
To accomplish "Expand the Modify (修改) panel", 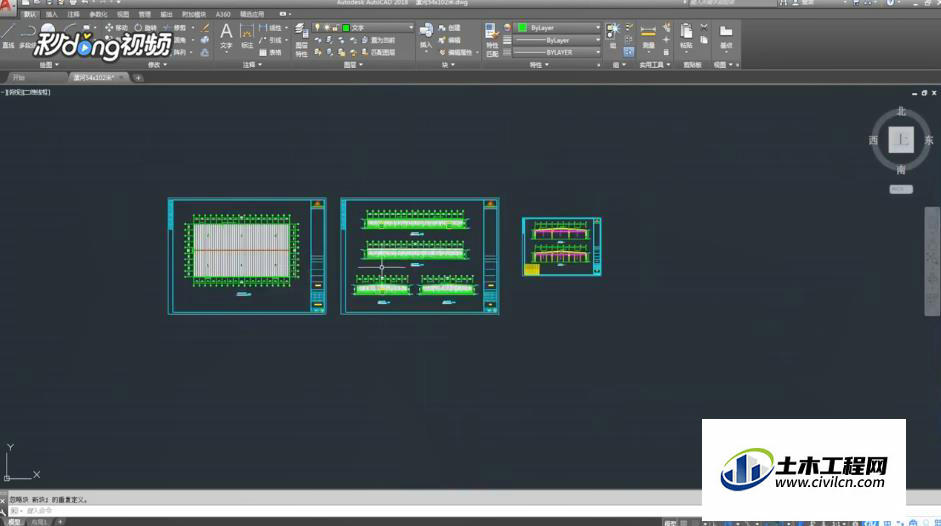I will [158, 65].
